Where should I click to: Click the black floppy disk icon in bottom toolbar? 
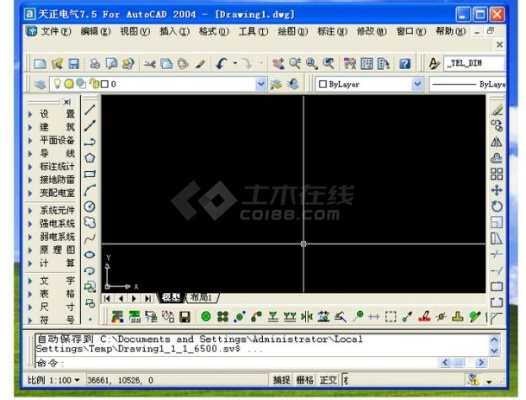click(x=185, y=317)
